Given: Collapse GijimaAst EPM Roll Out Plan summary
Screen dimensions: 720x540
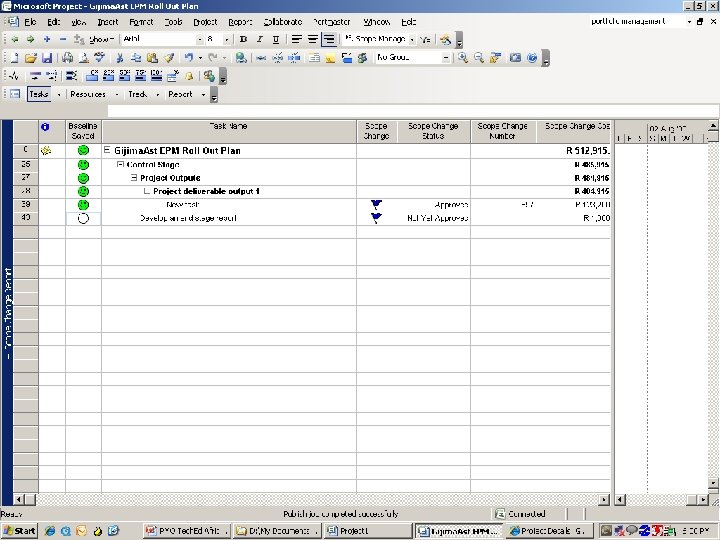Looking at the screenshot, I should (107, 150).
